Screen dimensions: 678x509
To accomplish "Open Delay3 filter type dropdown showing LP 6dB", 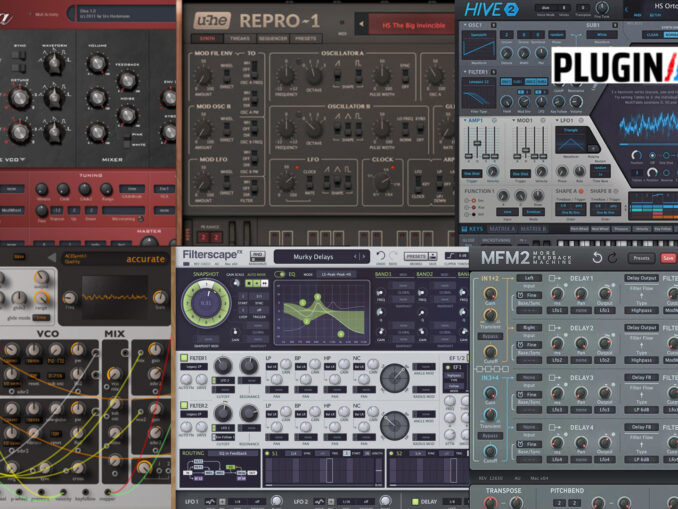I will tap(641, 410).
